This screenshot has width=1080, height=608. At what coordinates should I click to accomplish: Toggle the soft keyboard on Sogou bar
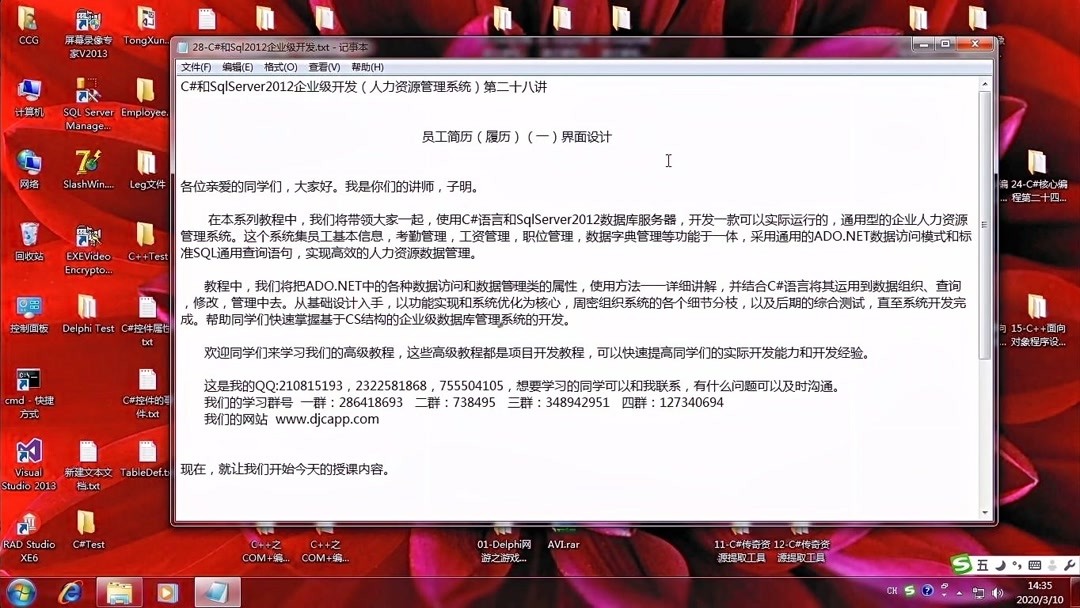click(x=1035, y=564)
